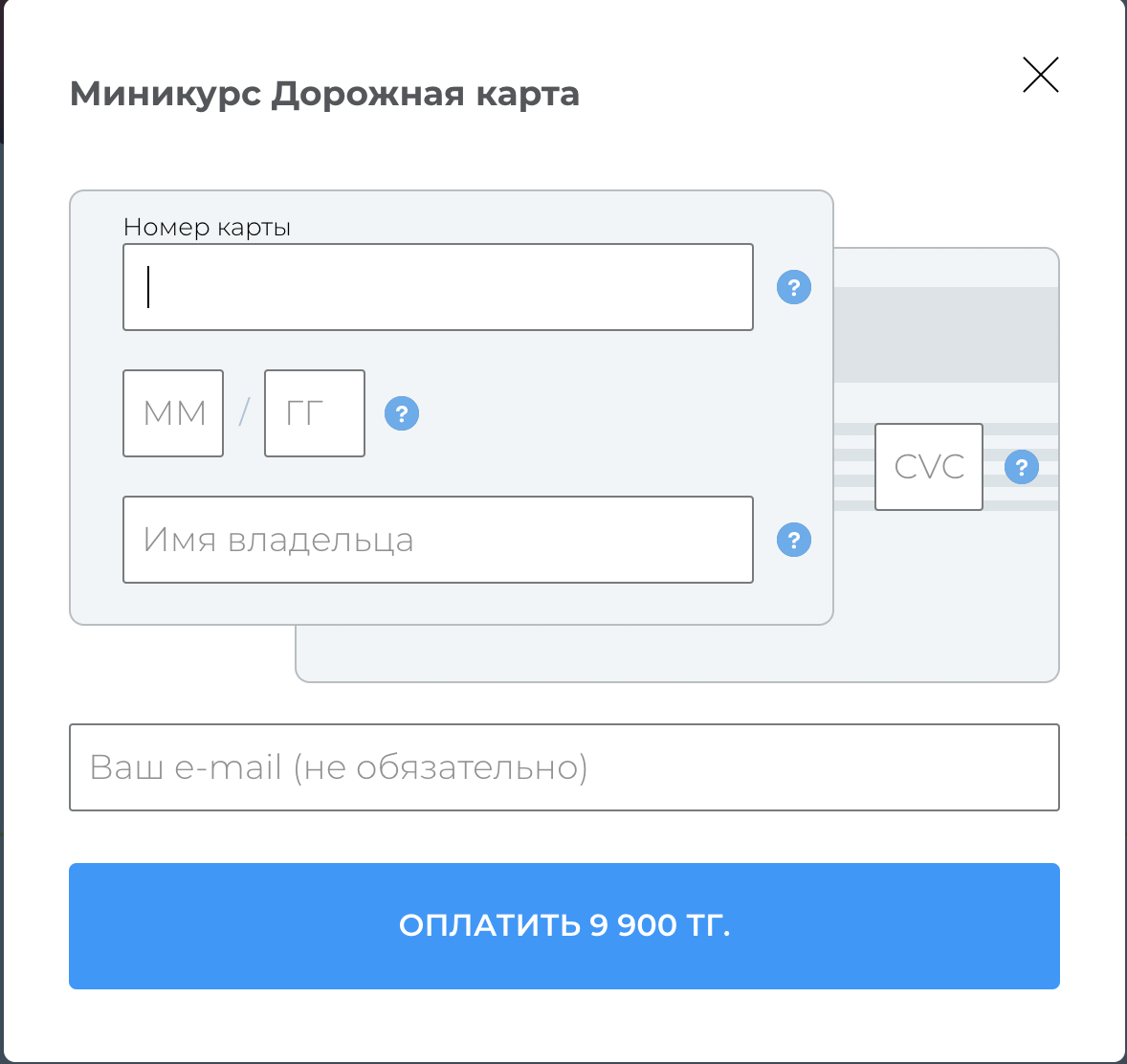Close the payment dialog with the X
The width and height of the screenshot is (1127, 1064).
click(1040, 75)
